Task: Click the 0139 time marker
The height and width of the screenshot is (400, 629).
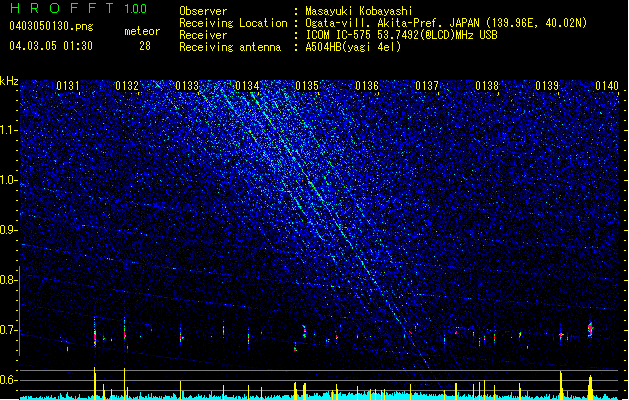Action: pos(547,86)
